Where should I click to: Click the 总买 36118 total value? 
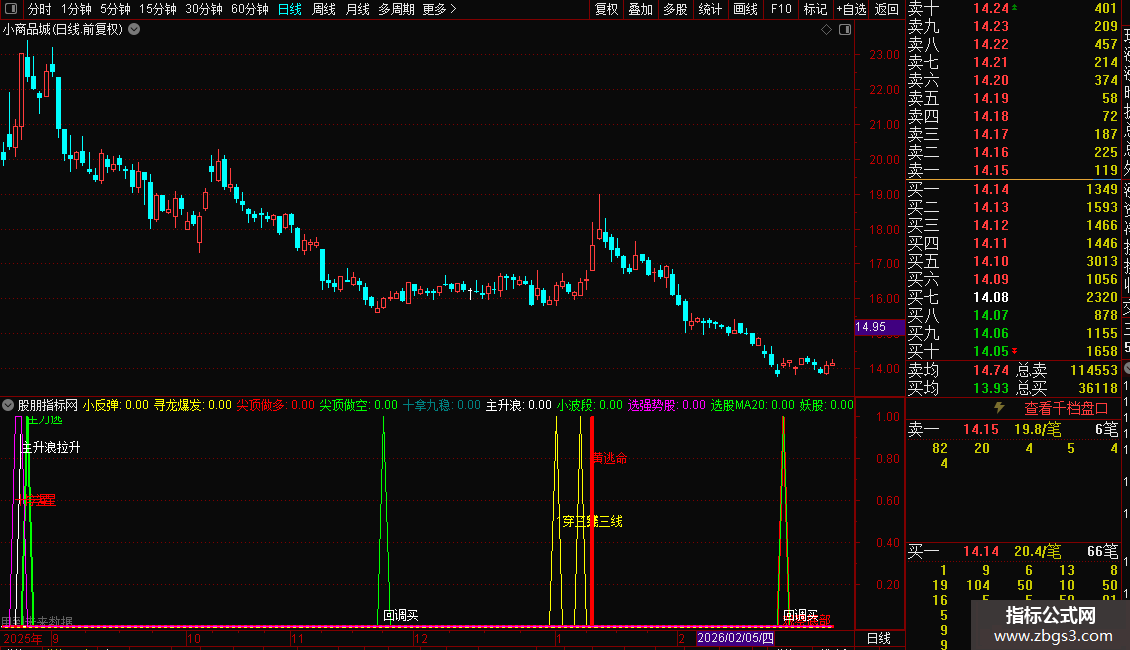pos(1098,388)
